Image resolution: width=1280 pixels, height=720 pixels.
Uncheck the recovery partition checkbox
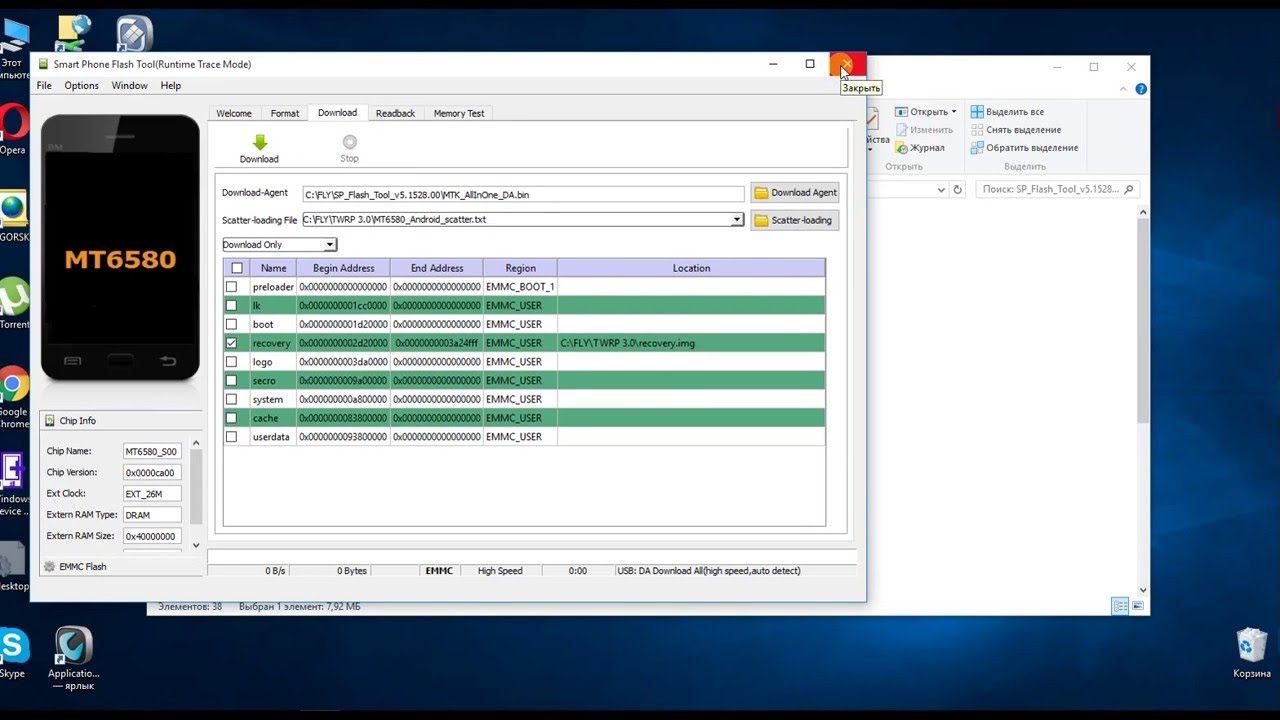click(231, 343)
